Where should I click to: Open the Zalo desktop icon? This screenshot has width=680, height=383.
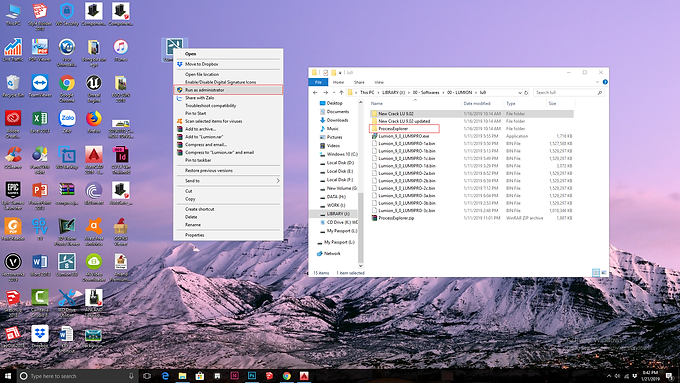(x=67, y=121)
